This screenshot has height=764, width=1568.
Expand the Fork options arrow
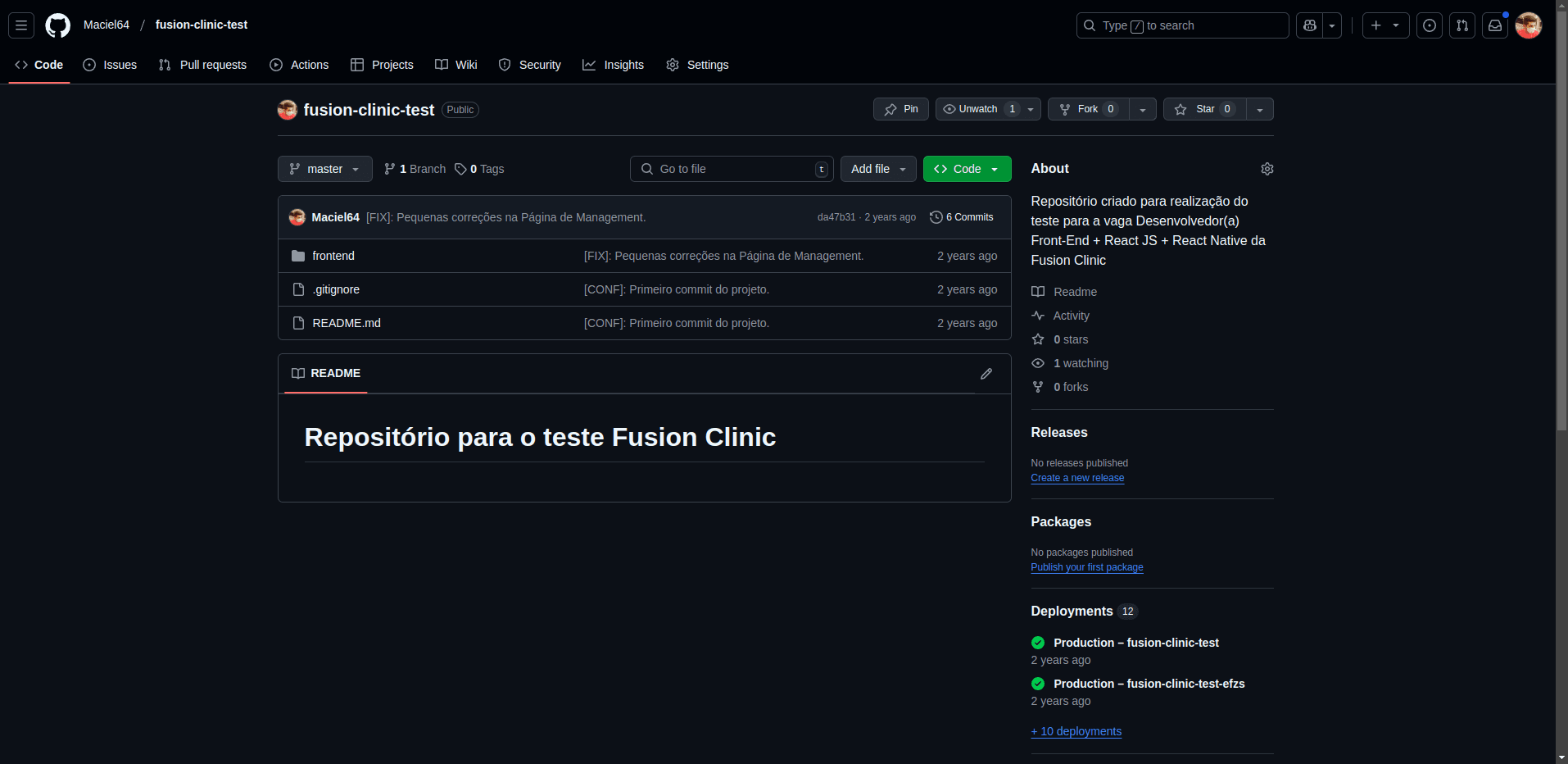[1143, 109]
